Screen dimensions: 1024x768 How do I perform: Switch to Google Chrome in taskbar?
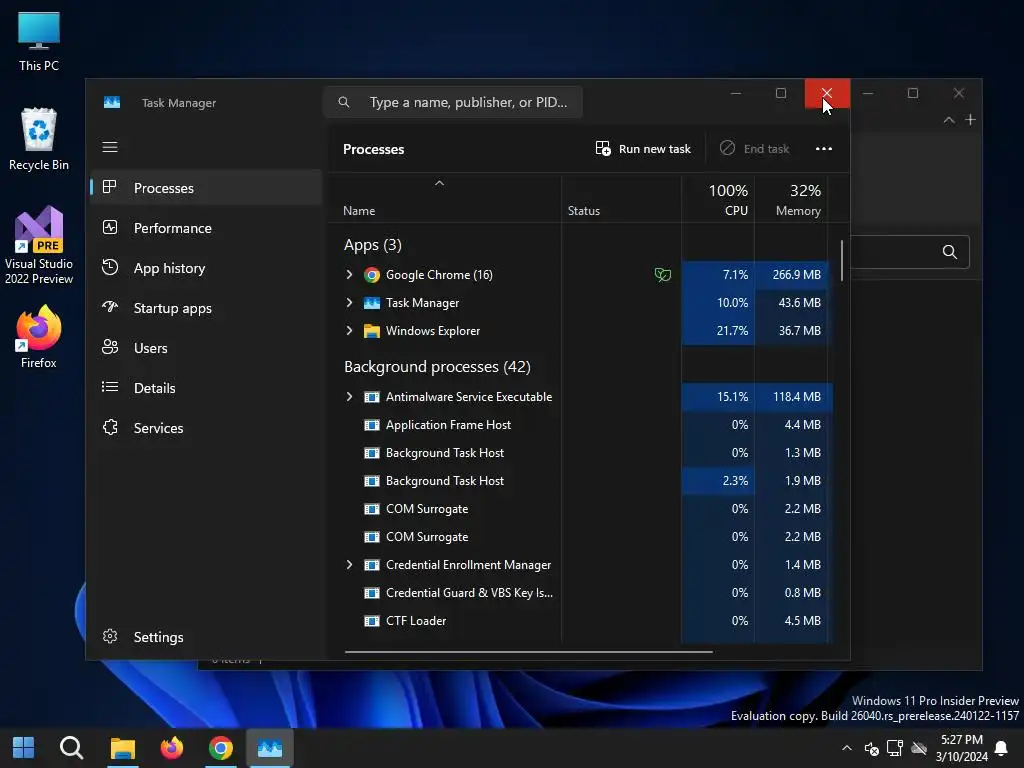point(221,747)
